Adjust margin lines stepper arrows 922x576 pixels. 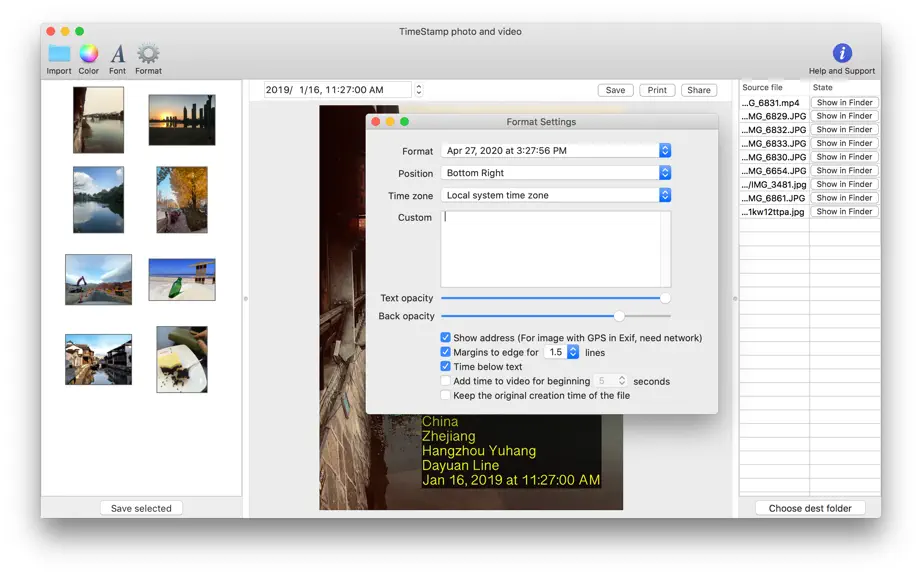[573, 352]
